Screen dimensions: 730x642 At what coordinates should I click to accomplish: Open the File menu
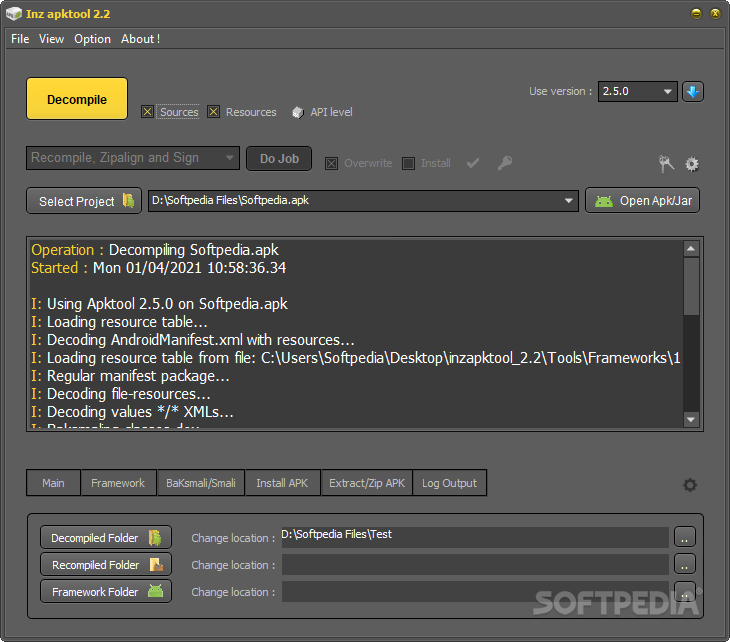coord(20,39)
